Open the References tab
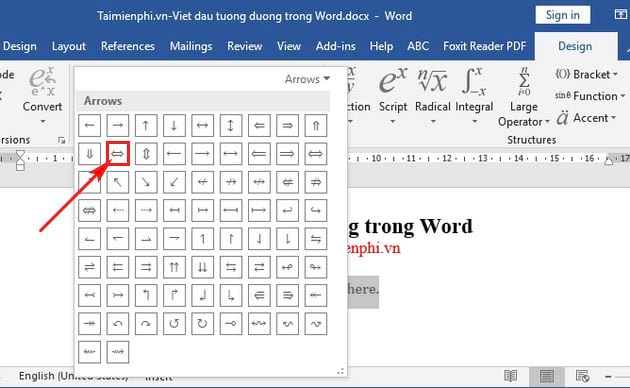The width and height of the screenshot is (630, 388). click(128, 46)
